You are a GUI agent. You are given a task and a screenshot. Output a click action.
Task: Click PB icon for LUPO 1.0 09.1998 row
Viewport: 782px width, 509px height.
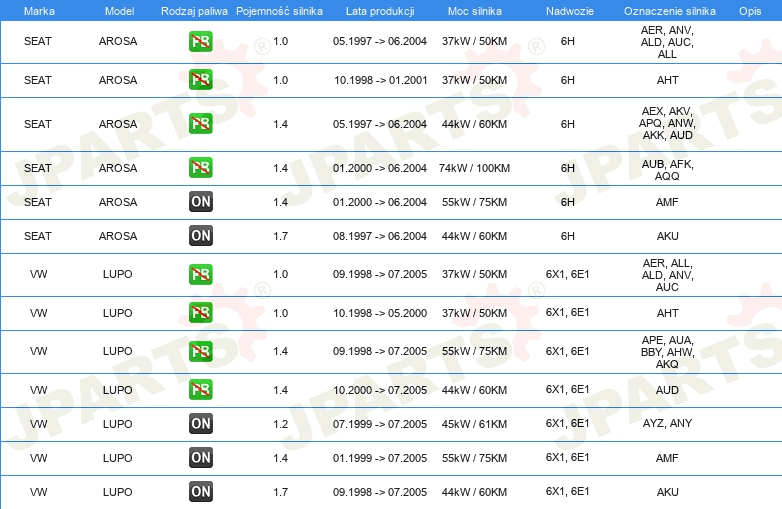click(200, 274)
